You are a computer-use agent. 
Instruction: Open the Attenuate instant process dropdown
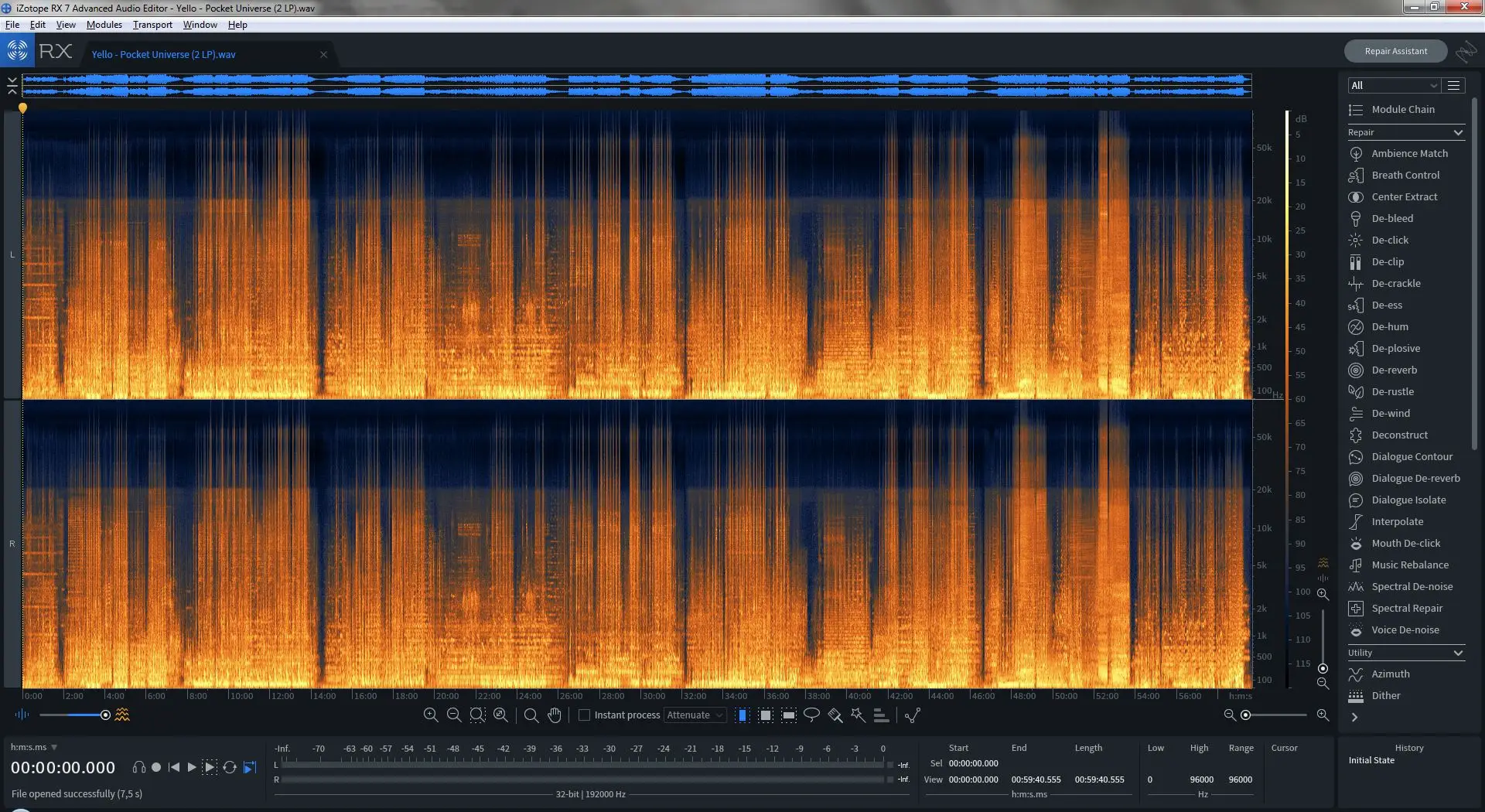[x=695, y=715]
